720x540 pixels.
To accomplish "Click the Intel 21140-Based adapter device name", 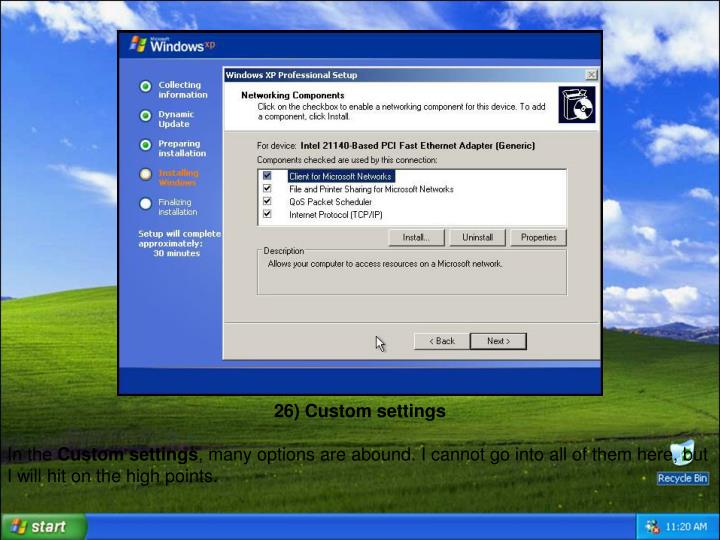I will pos(417,146).
